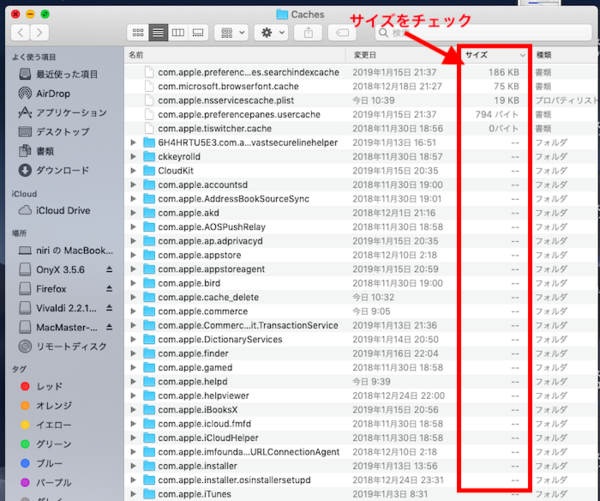Screen dimensions: 600x501
Task: Expand the com.apple.accountsd folder
Action: pos(133,184)
